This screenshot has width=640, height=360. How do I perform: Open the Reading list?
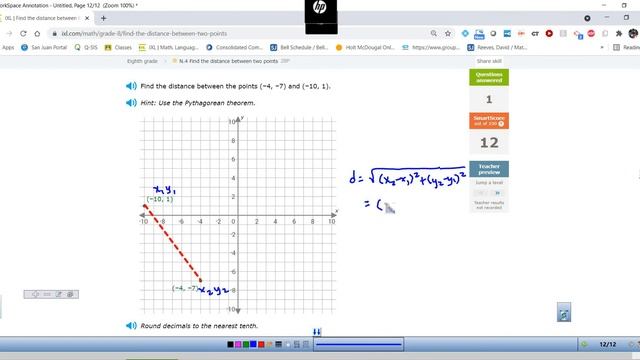coord(627,47)
